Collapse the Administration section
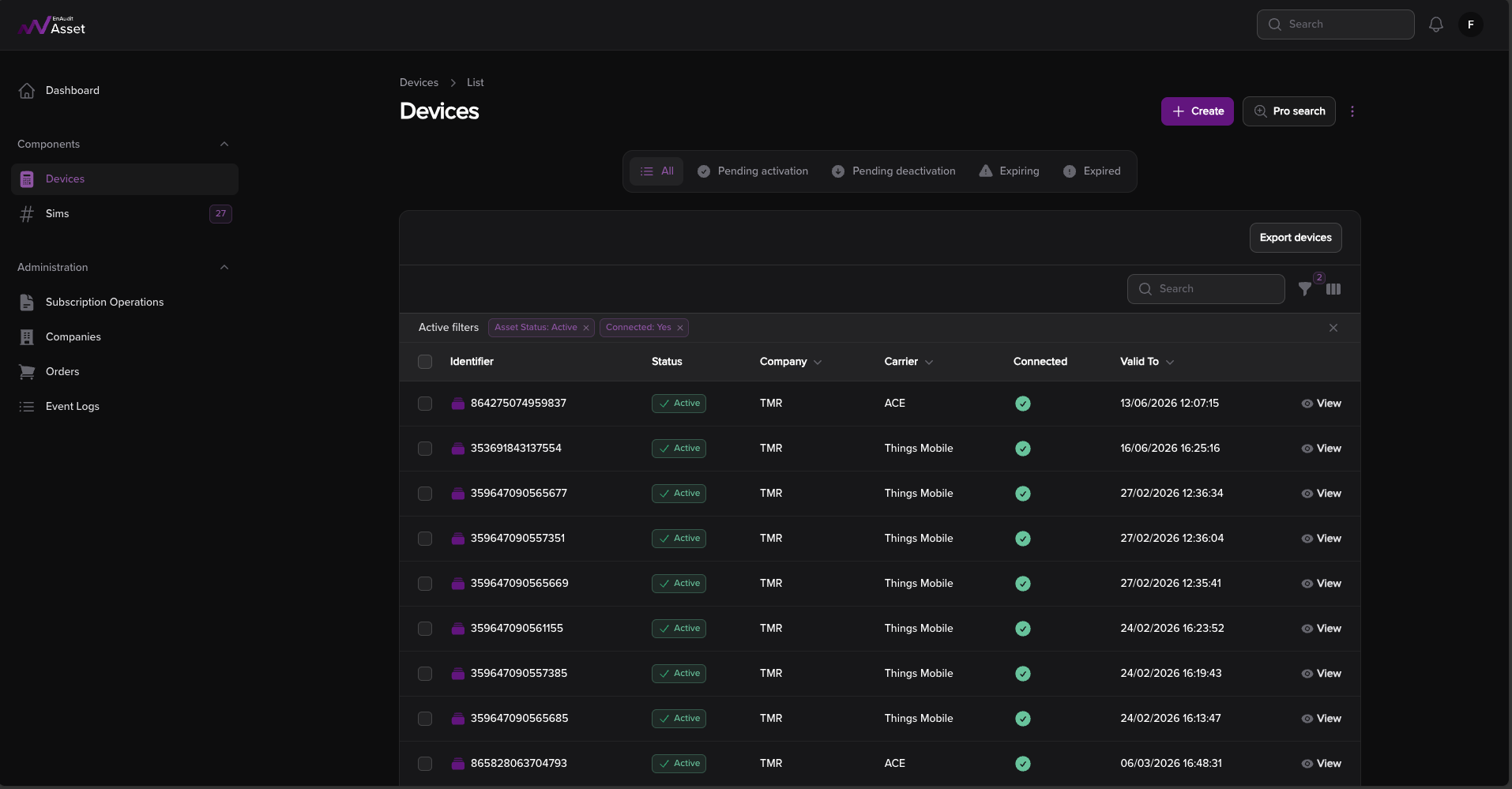The image size is (1512, 789). tap(224, 267)
